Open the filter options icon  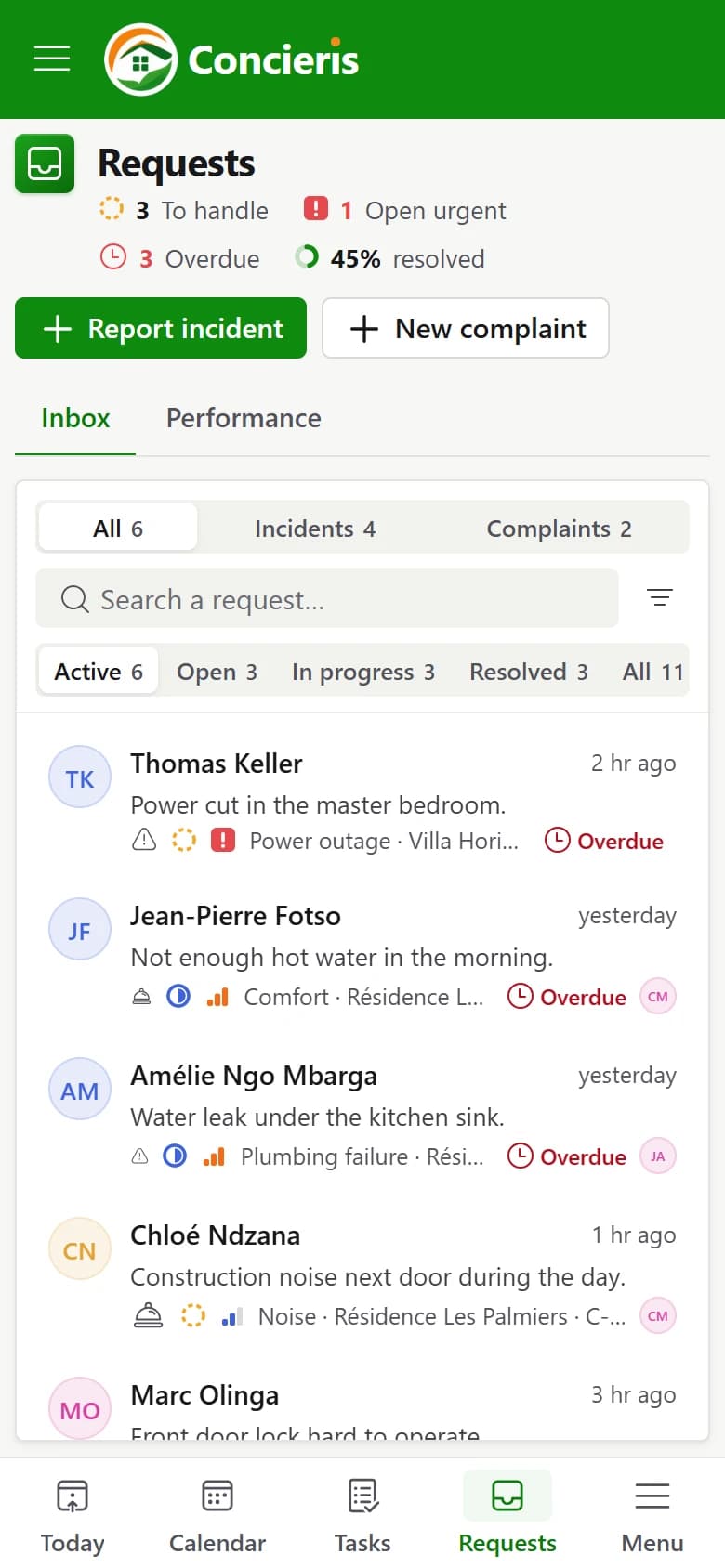point(660,598)
